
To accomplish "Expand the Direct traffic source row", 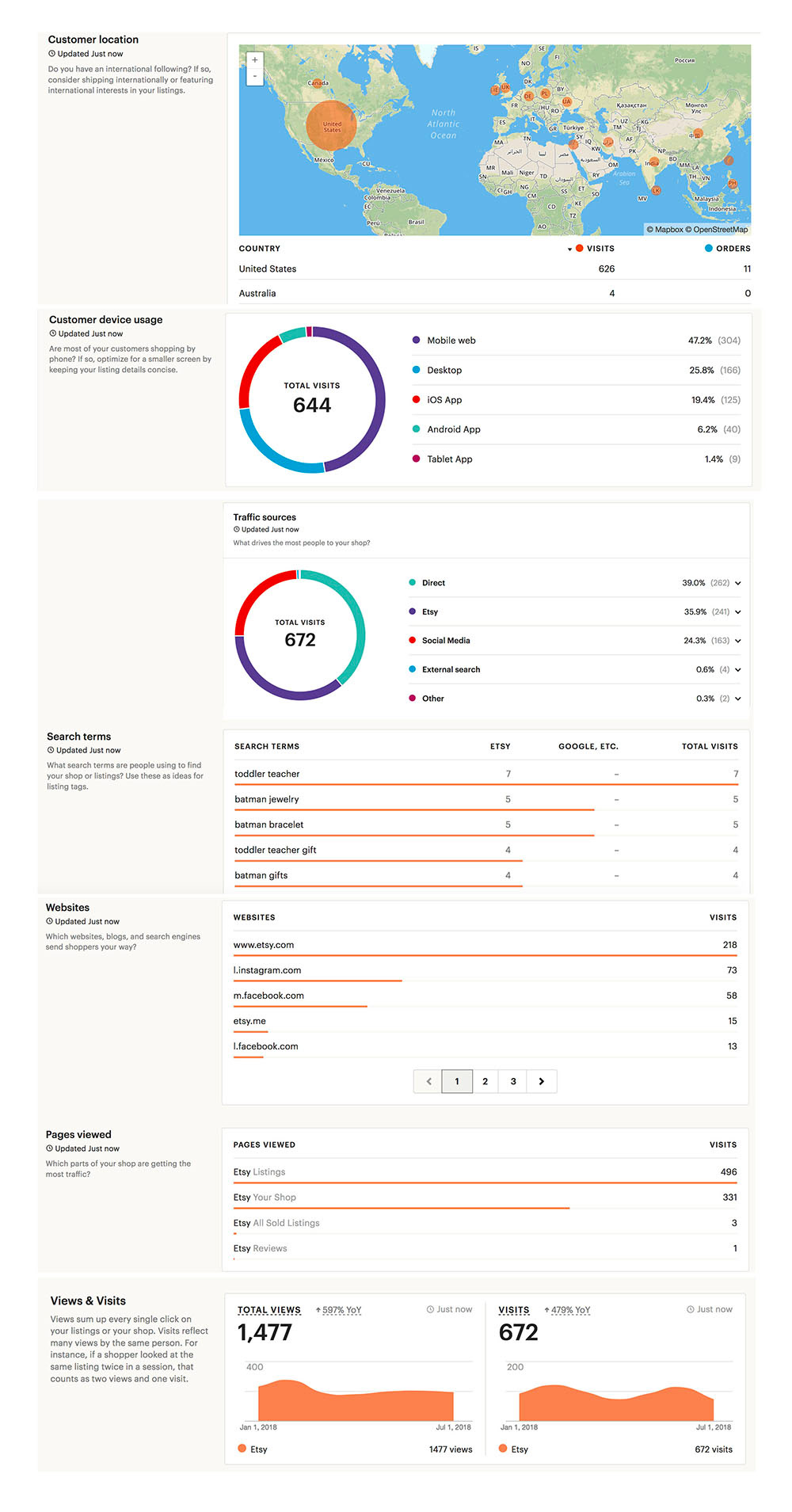I will click(737, 583).
